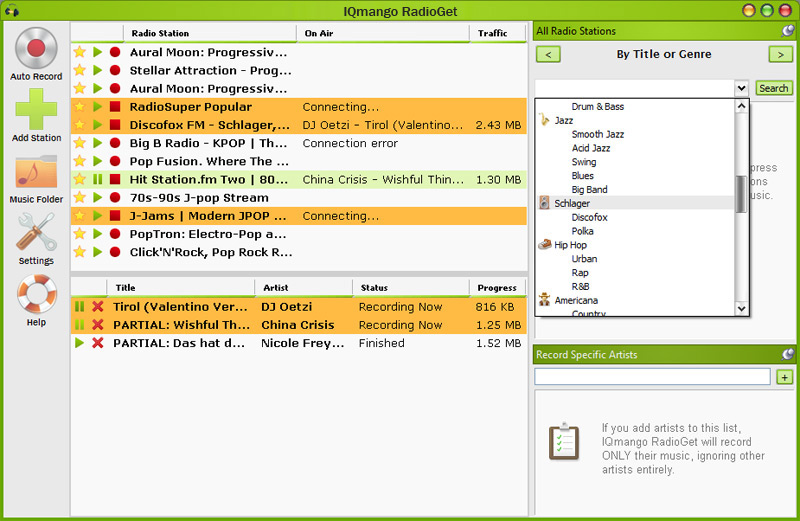The width and height of the screenshot is (800, 521).
Task: Delete the Tirol (Valentino Ver... recording
Action: tap(97, 307)
